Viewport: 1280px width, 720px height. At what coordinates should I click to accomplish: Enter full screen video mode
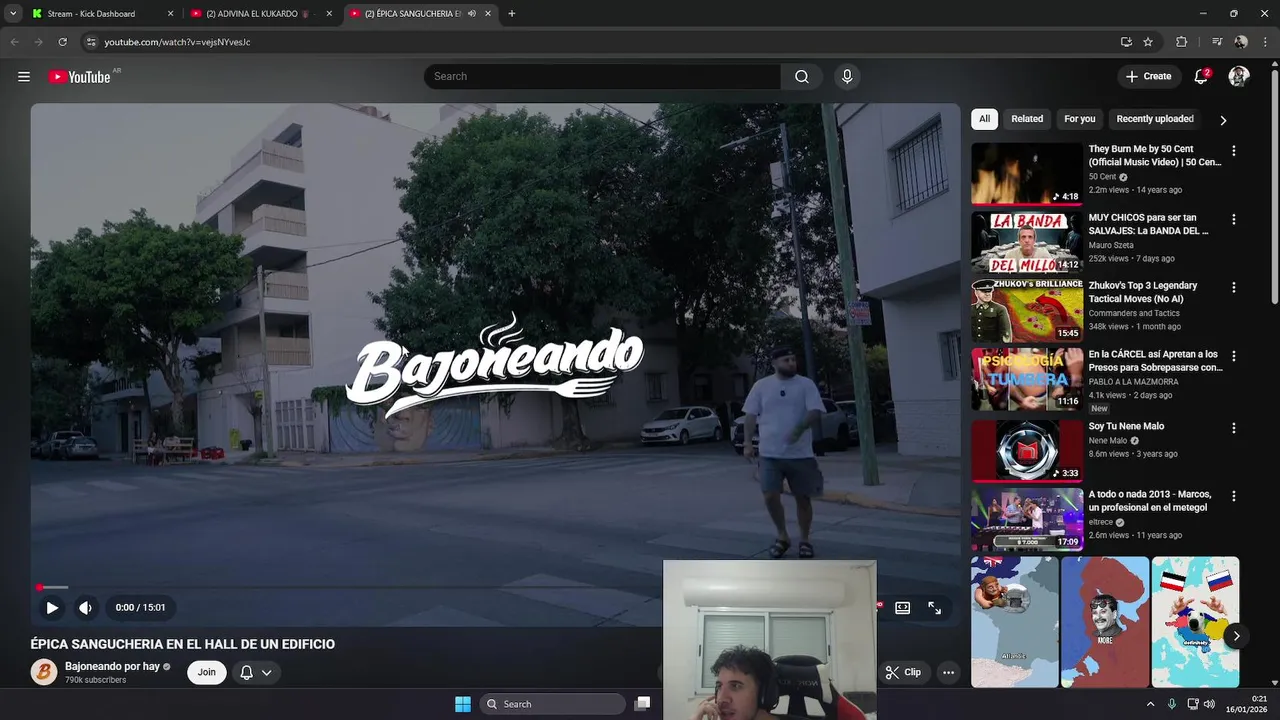934,607
